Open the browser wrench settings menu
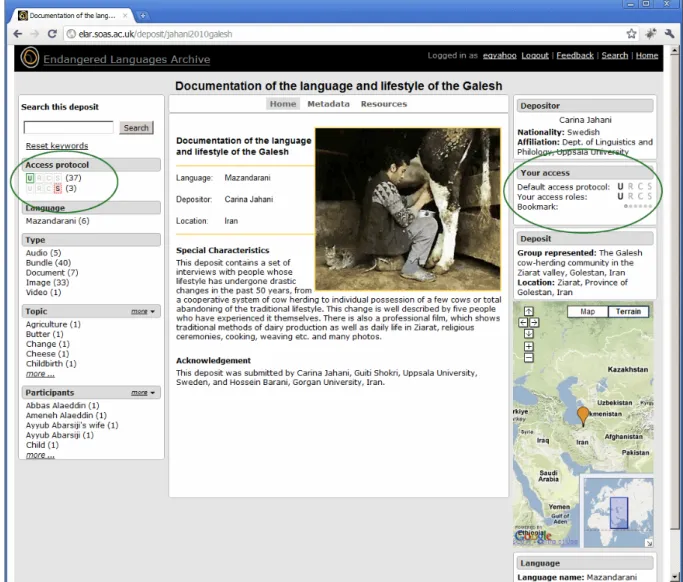This screenshot has height=582, width=683. point(669,34)
